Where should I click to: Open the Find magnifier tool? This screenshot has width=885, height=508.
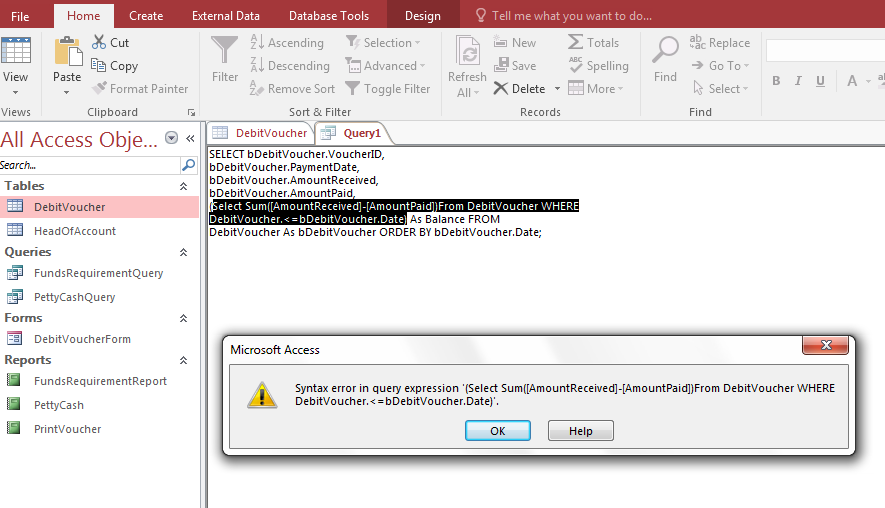pyautogui.click(x=665, y=51)
